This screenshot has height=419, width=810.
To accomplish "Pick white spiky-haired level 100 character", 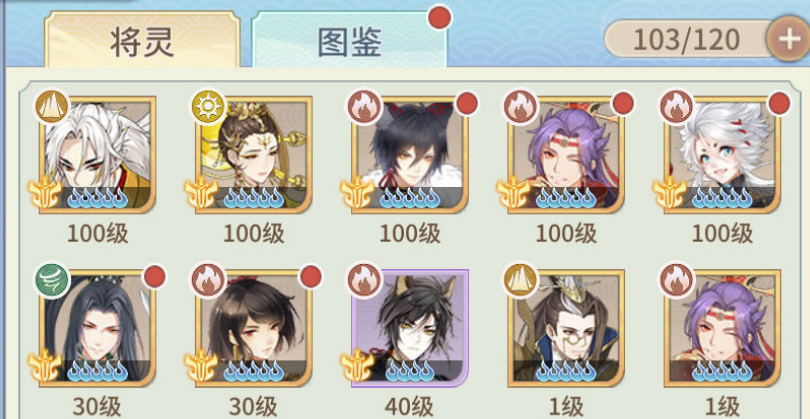I will (x=722, y=154).
